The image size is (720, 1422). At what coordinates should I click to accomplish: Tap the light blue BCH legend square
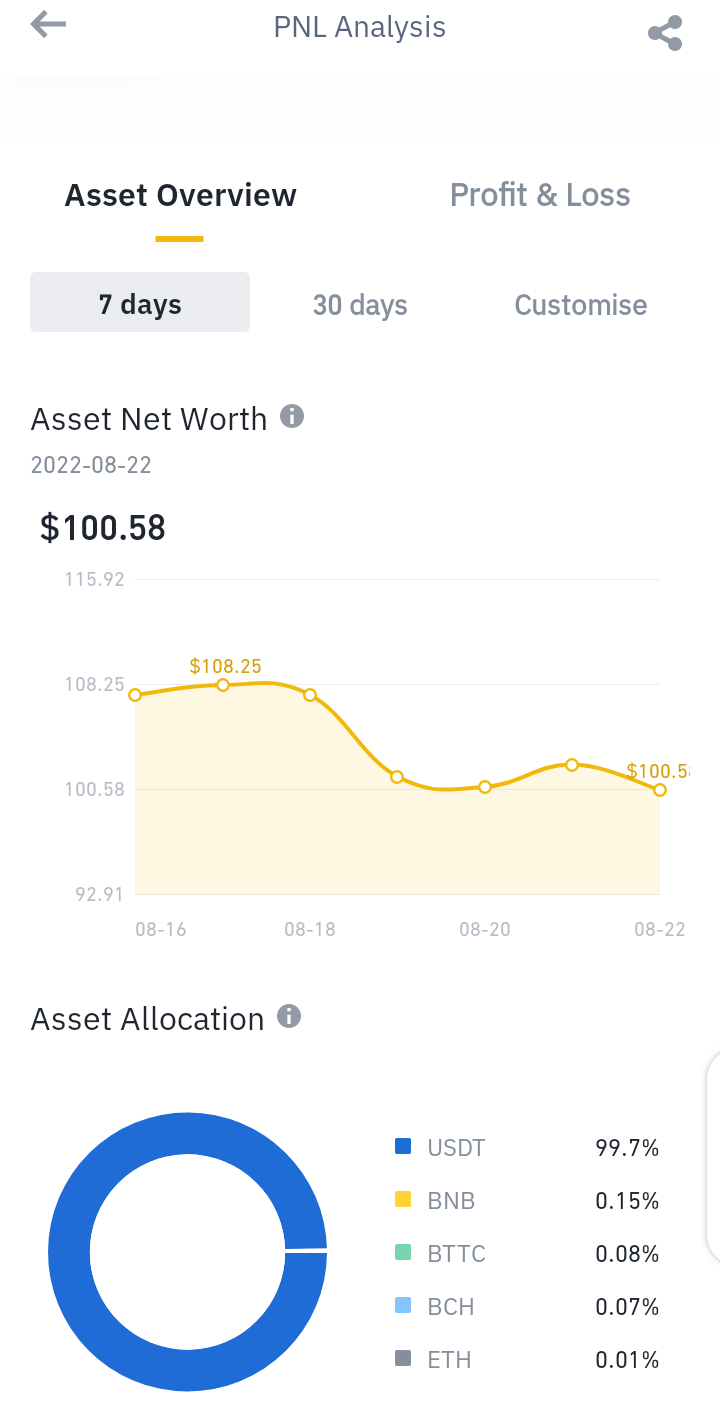pos(404,1305)
